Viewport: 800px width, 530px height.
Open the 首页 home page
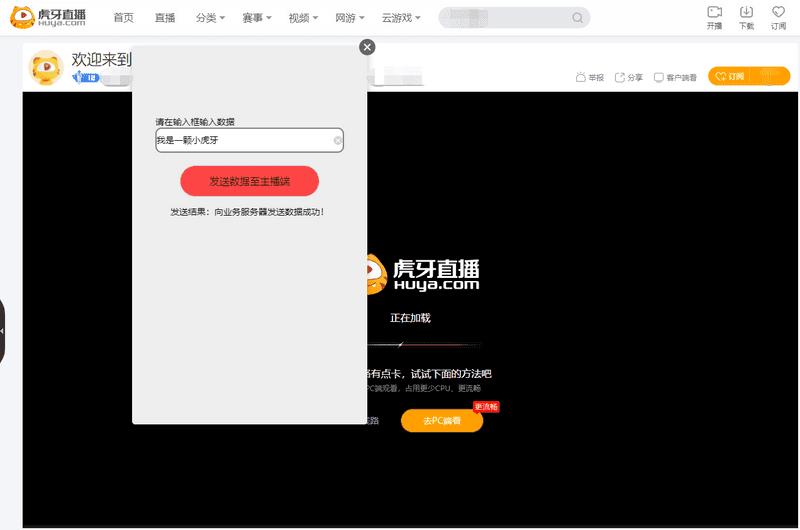click(x=123, y=18)
